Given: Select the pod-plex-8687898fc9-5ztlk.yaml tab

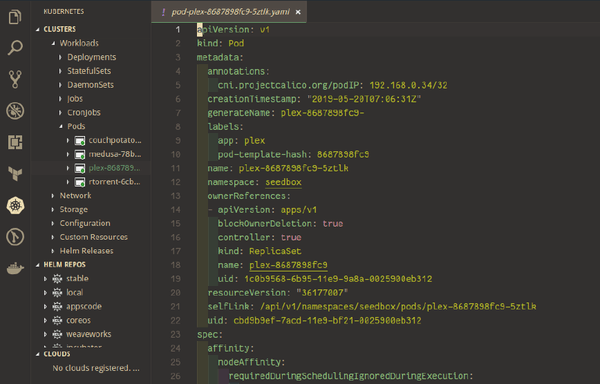Looking at the screenshot, I should [x=230, y=12].
